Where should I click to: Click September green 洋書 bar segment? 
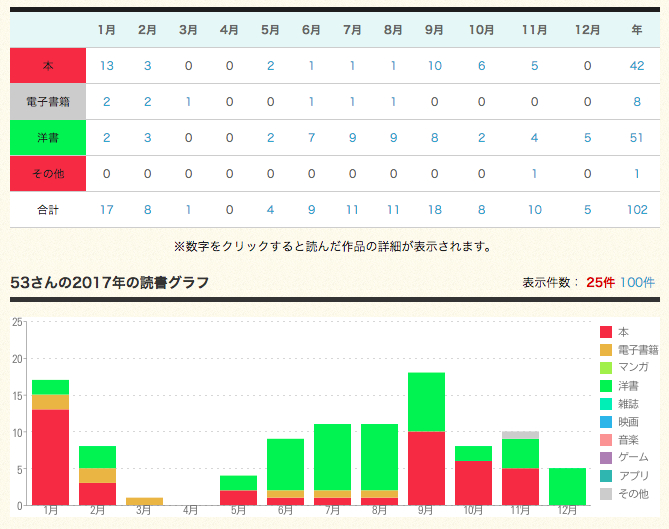click(x=426, y=402)
